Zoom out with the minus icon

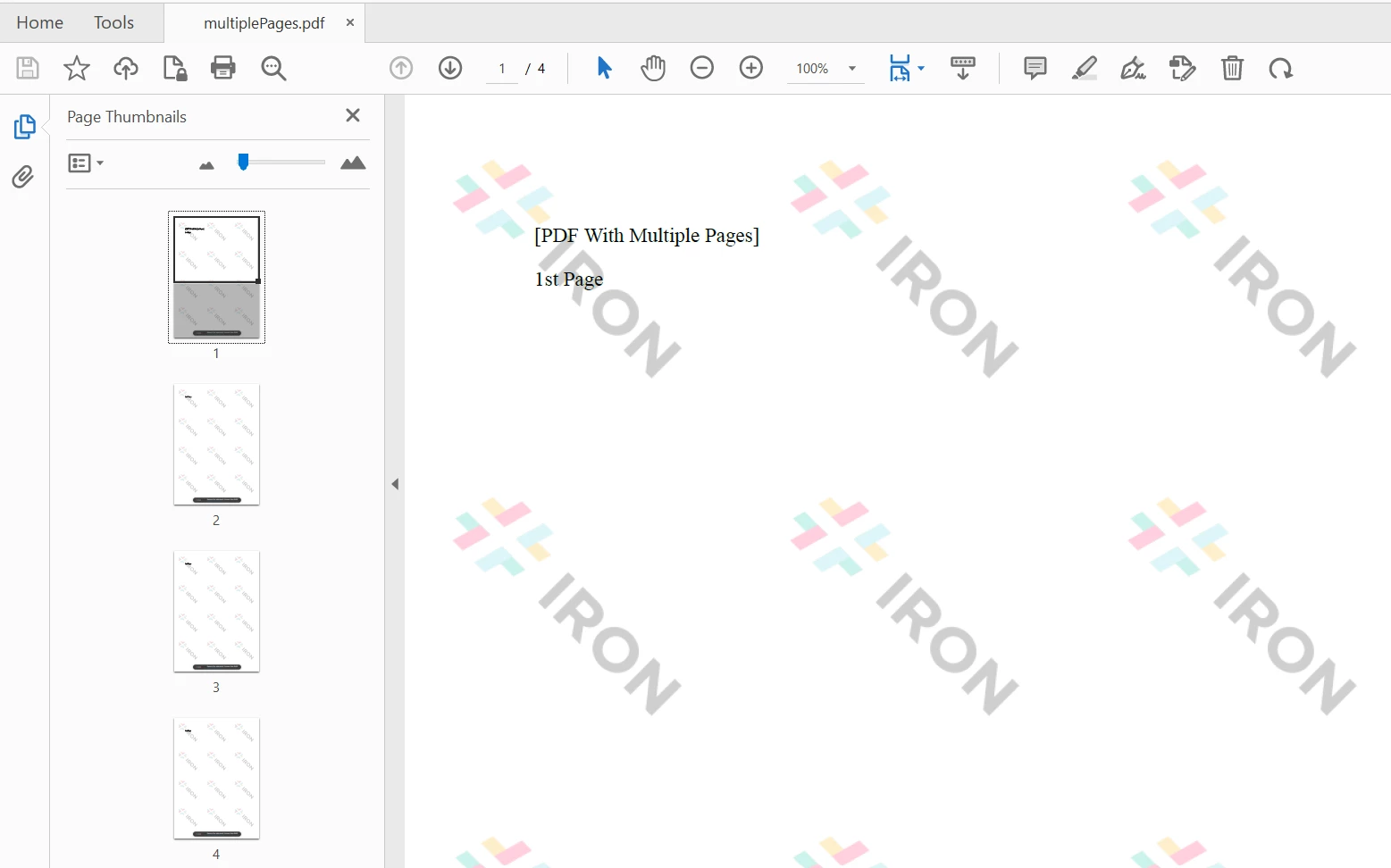[x=702, y=68]
